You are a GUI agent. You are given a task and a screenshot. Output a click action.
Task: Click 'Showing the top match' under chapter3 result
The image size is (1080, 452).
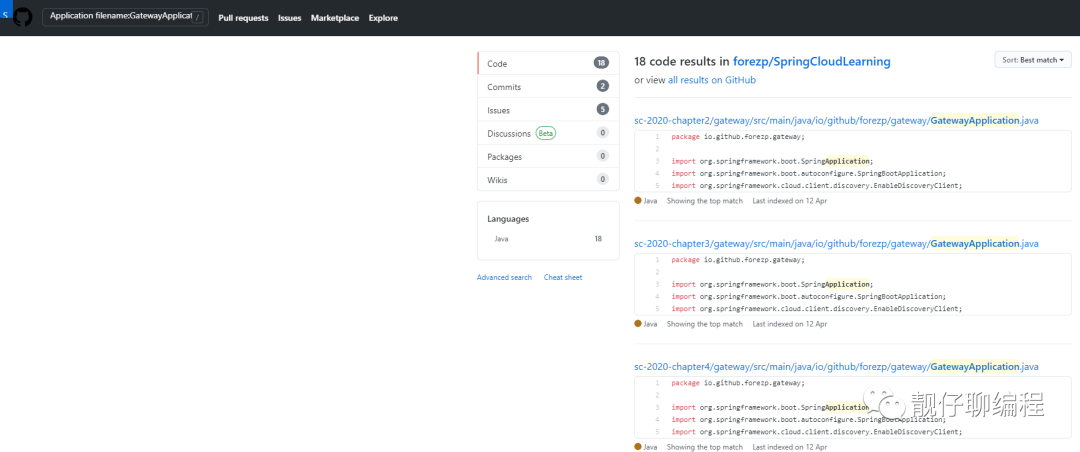[705, 324]
